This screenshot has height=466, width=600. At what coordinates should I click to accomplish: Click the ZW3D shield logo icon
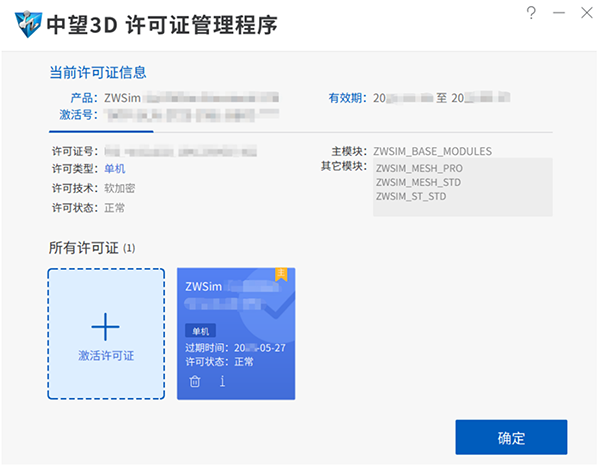[x=28, y=24]
